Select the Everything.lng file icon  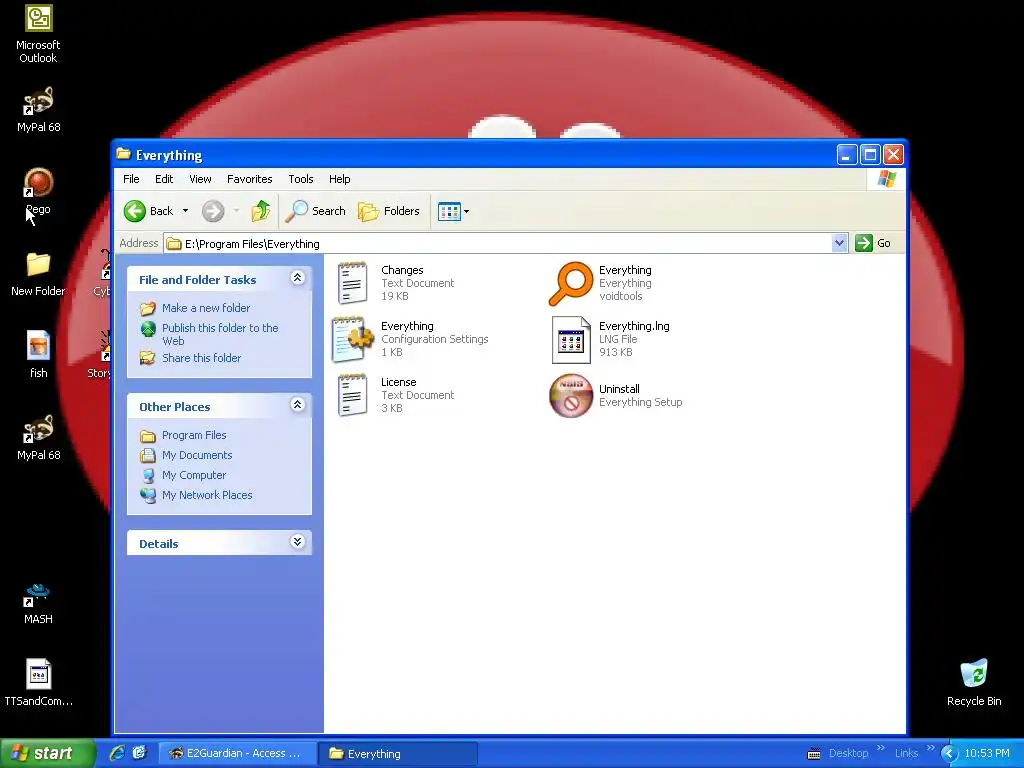tap(571, 340)
